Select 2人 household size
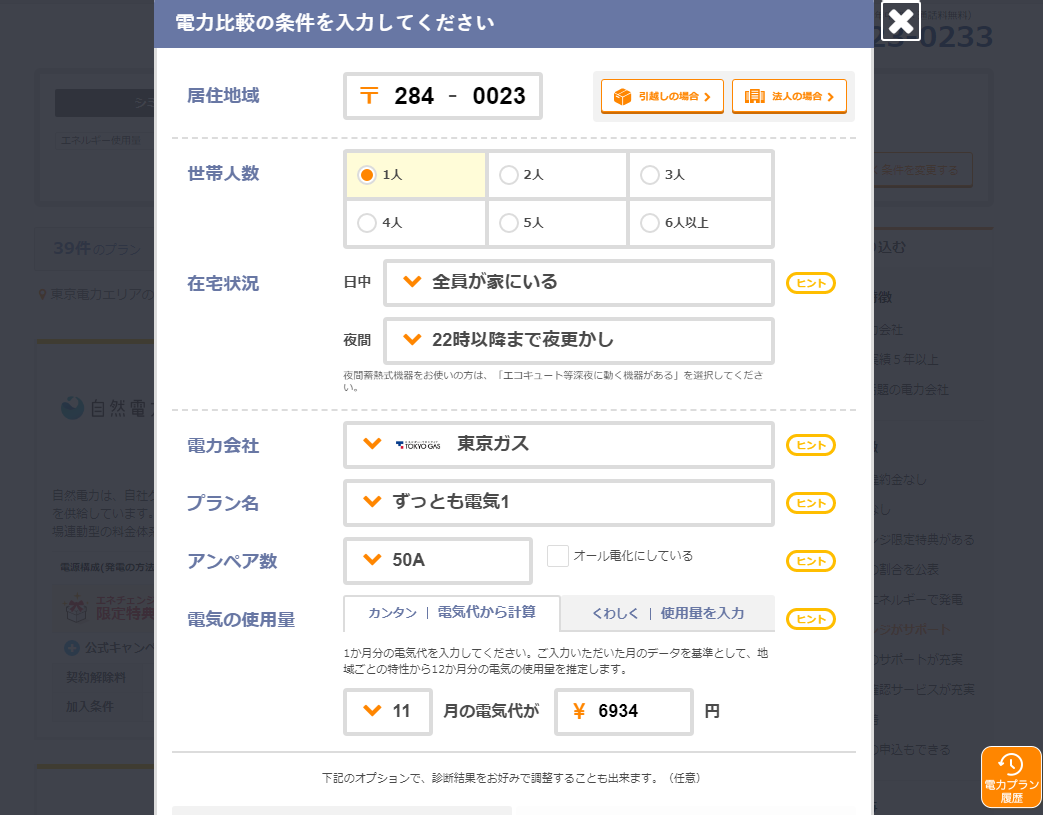Screen dimensions: 1043x815 pos(557,175)
